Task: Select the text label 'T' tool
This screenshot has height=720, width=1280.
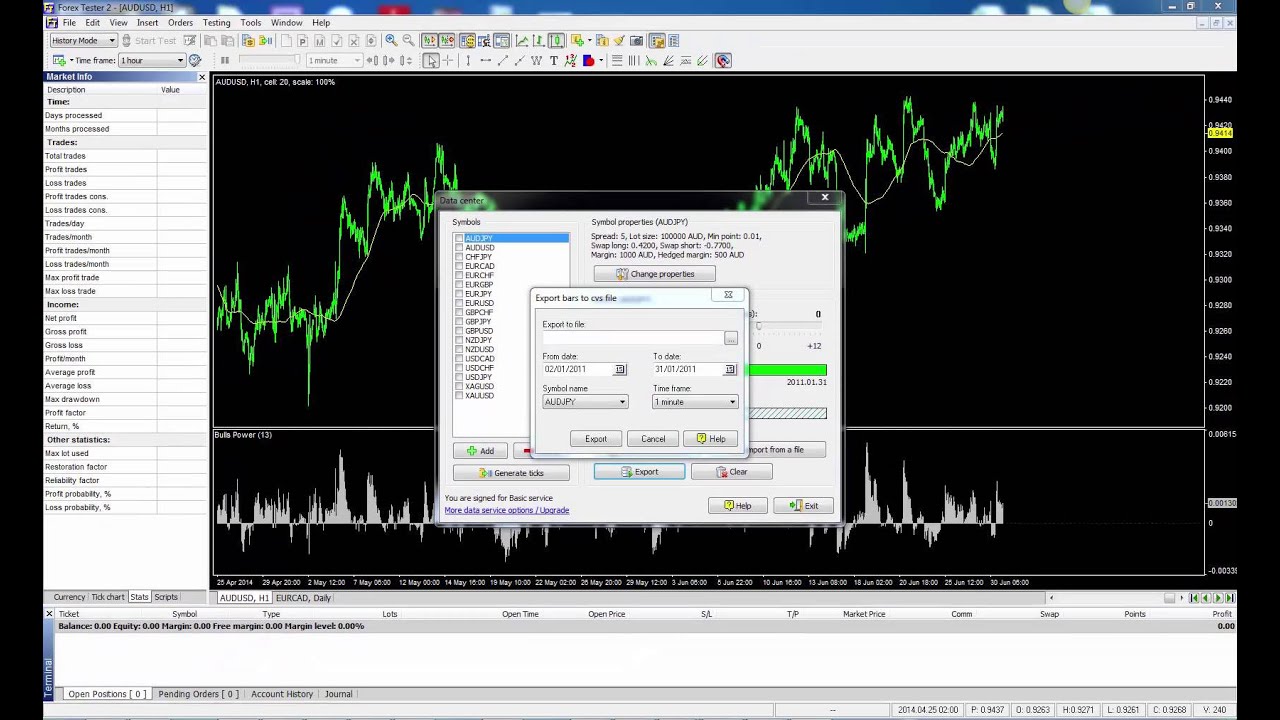Action: pyautogui.click(x=553, y=61)
